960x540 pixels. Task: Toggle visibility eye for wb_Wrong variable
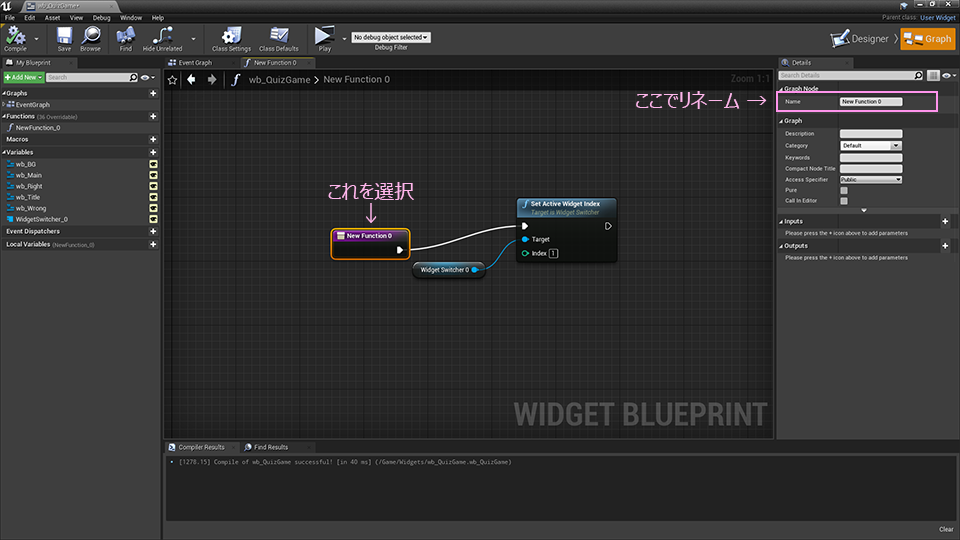pyautogui.click(x=153, y=208)
